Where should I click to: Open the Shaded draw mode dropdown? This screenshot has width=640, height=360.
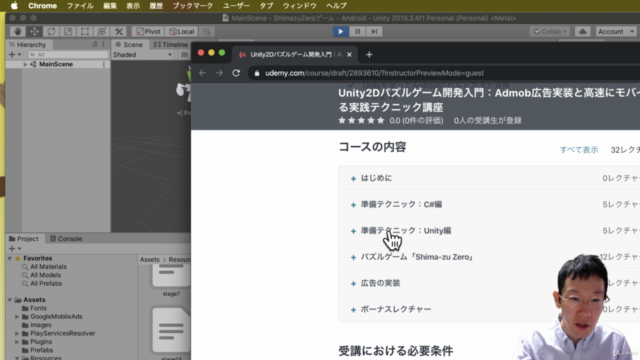(x=142, y=54)
